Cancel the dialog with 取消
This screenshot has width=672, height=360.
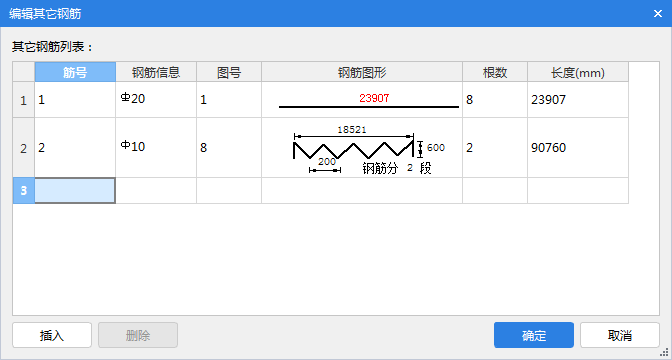point(620,335)
